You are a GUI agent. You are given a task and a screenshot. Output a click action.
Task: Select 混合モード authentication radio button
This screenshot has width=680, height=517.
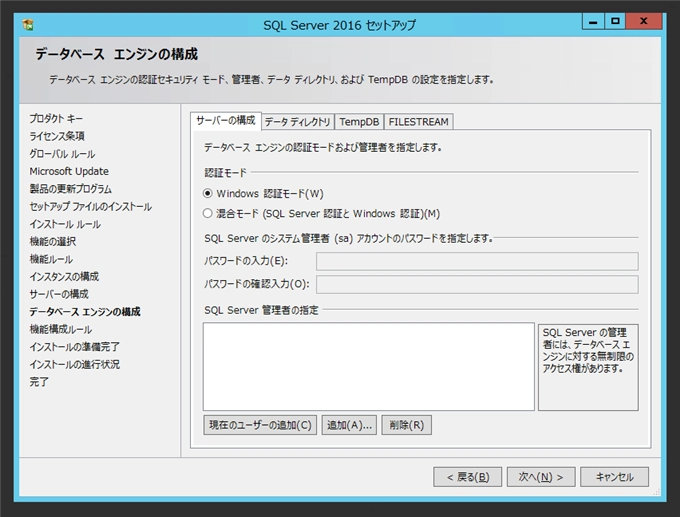(x=208, y=213)
